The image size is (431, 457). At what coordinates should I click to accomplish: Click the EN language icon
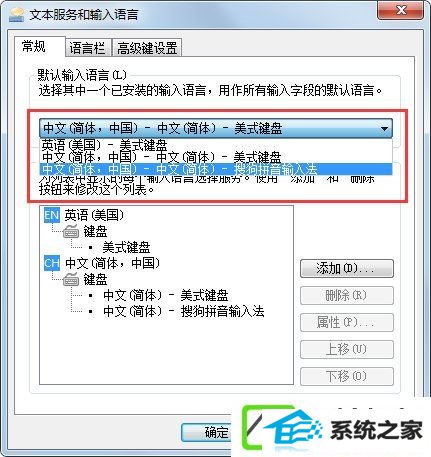52,215
